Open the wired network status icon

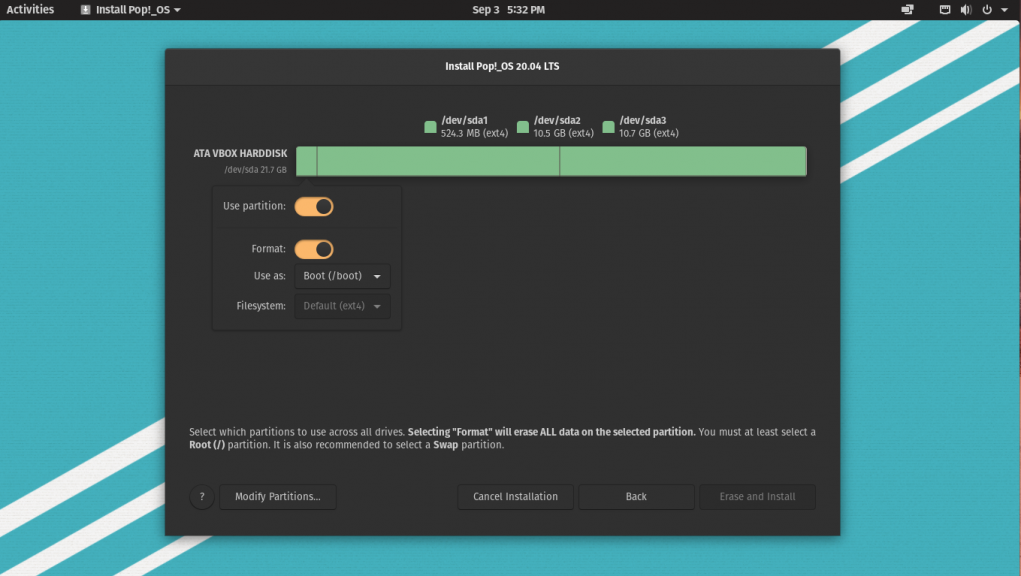pos(944,10)
